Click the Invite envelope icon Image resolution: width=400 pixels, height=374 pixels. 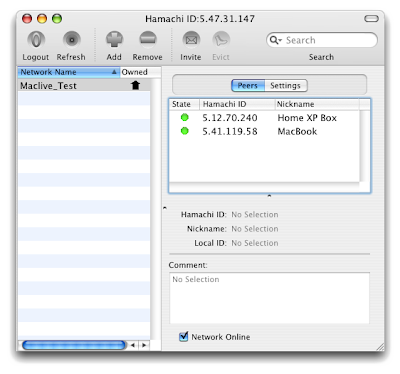pos(191,40)
